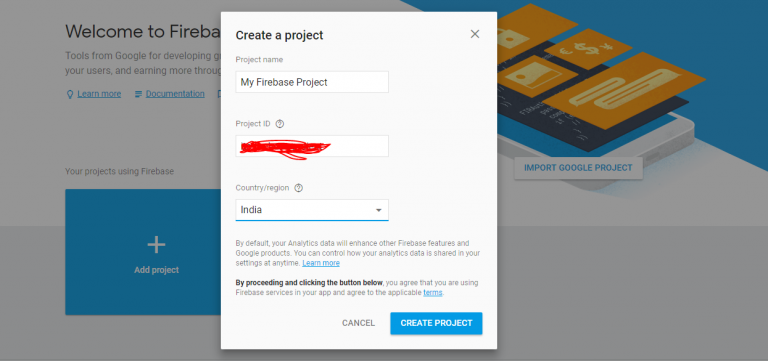768x361 pixels.
Task: Open the Learn more link under Welcome heading
Action: [99, 94]
